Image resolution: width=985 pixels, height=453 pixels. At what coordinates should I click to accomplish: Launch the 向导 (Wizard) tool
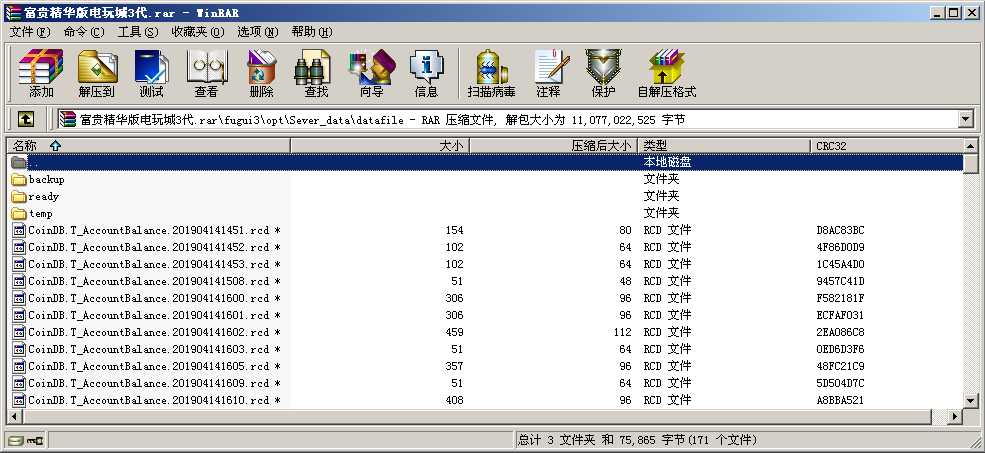click(371, 74)
